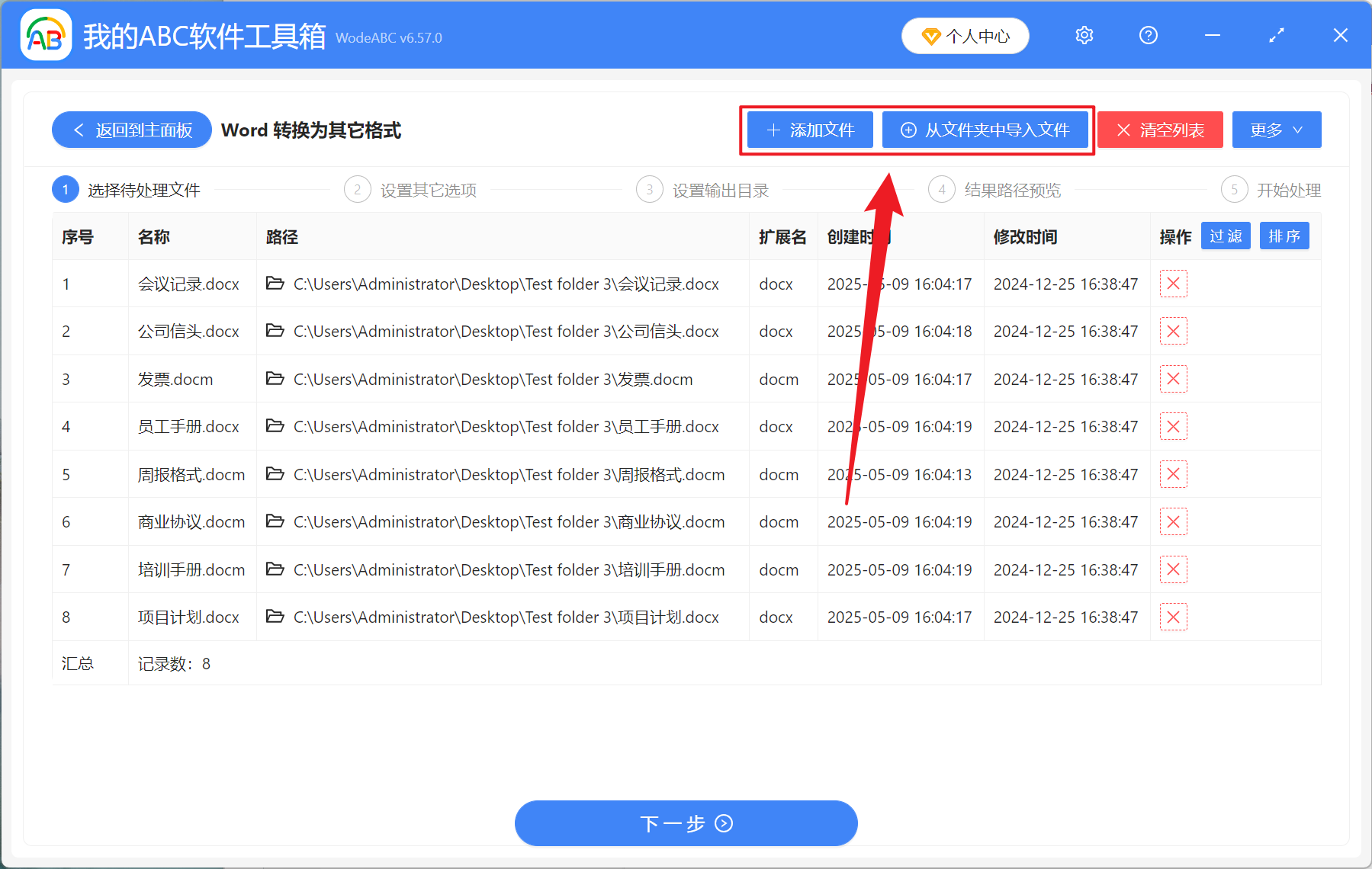Open folder icon for 发票.docm path

pos(275,379)
